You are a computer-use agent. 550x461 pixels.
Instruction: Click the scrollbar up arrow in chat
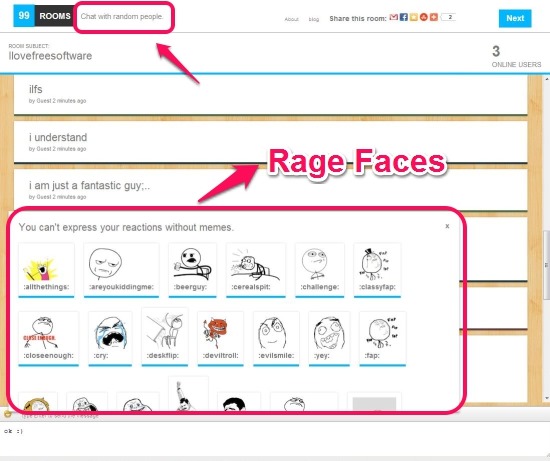pos(547,79)
